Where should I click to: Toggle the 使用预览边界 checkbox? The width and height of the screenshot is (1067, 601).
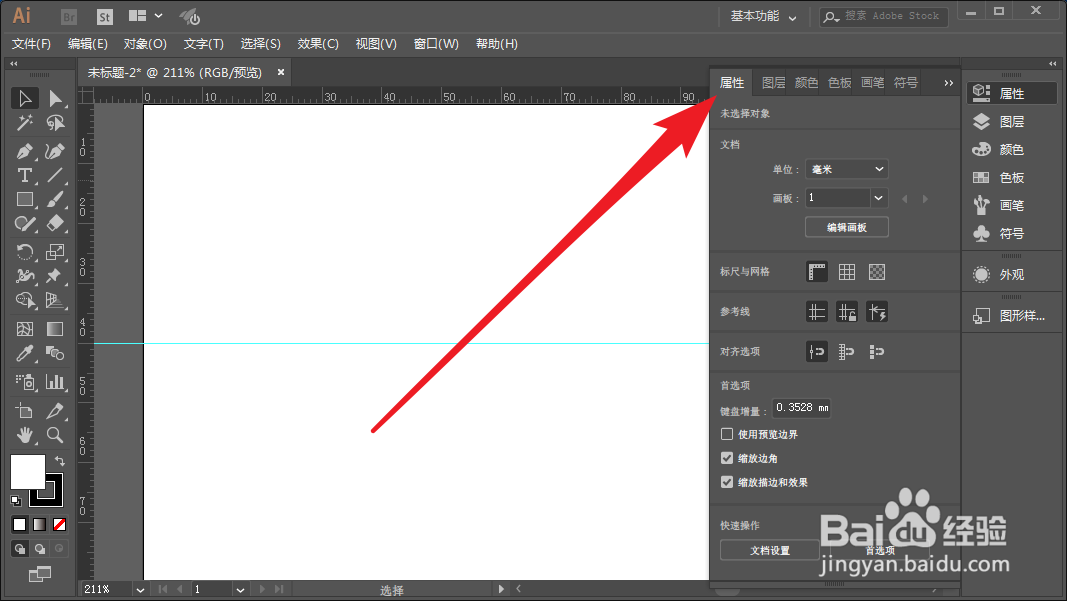point(727,434)
